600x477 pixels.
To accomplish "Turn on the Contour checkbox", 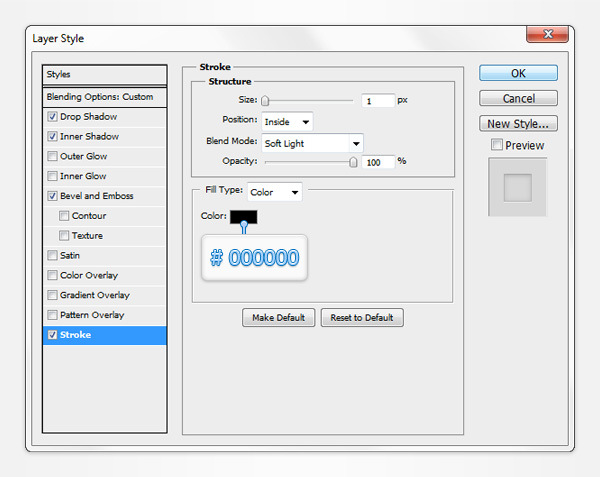I will [65, 216].
